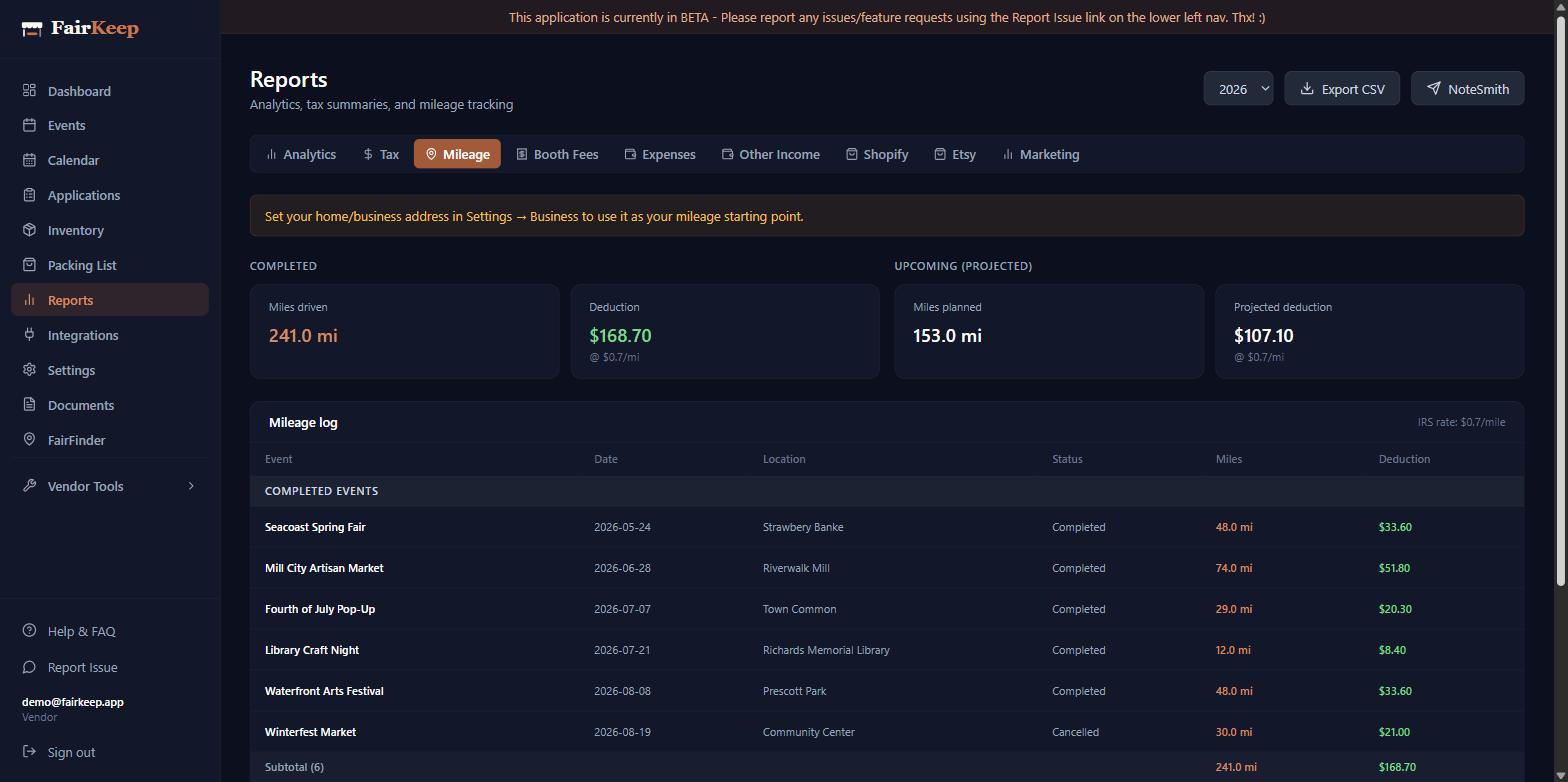The width and height of the screenshot is (1568, 782).
Task: Click the active Mileage tab
Action: (457, 154)
